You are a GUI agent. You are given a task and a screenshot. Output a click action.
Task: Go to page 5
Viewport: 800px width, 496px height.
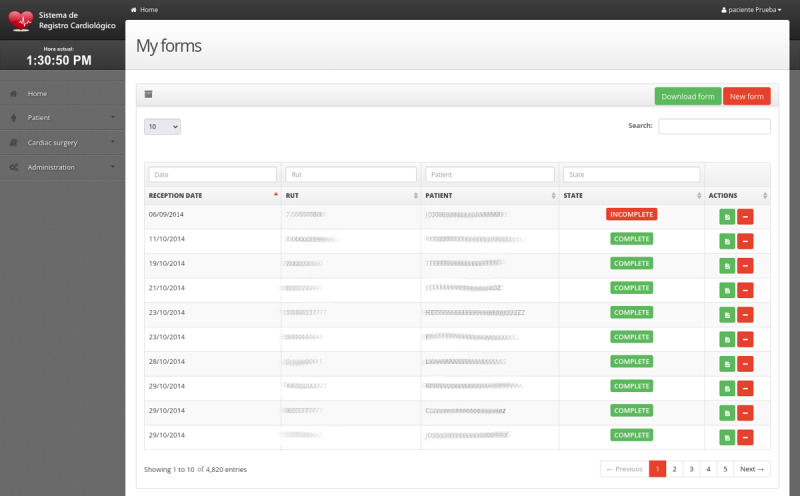[x=725, y=469]
